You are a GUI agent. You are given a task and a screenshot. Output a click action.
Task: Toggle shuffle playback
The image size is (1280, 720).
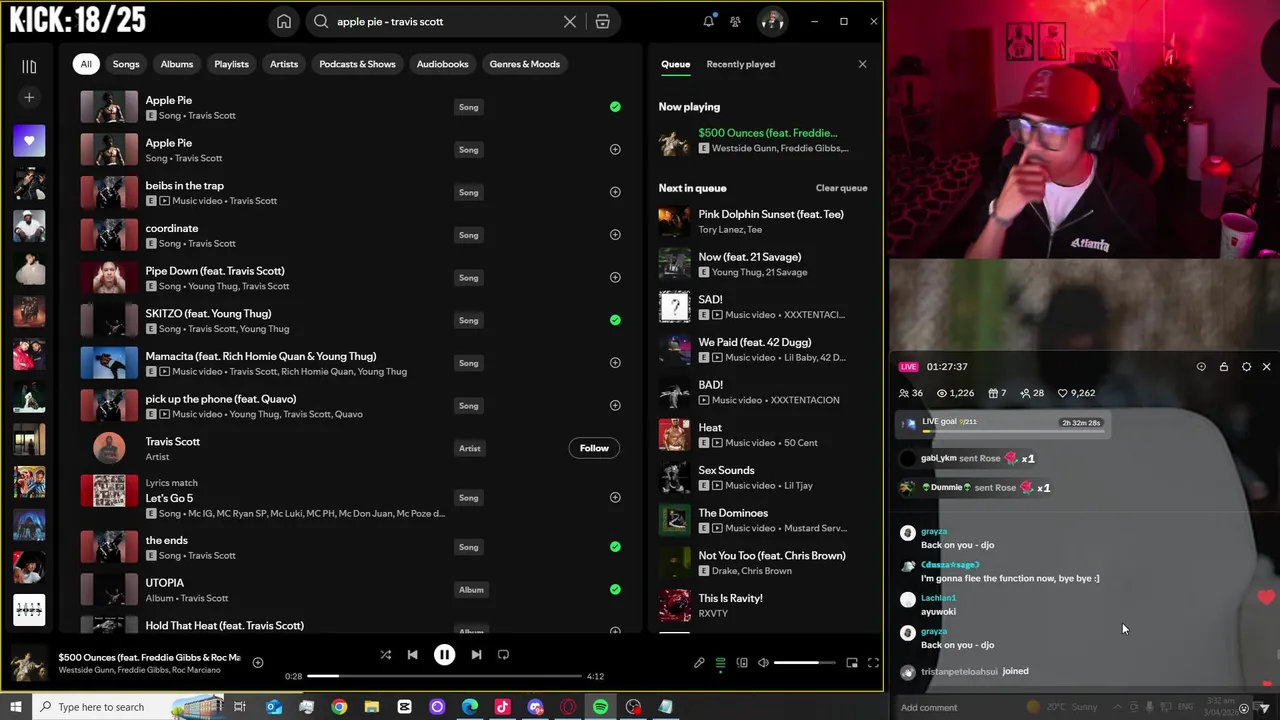click(x=385, y=655)
